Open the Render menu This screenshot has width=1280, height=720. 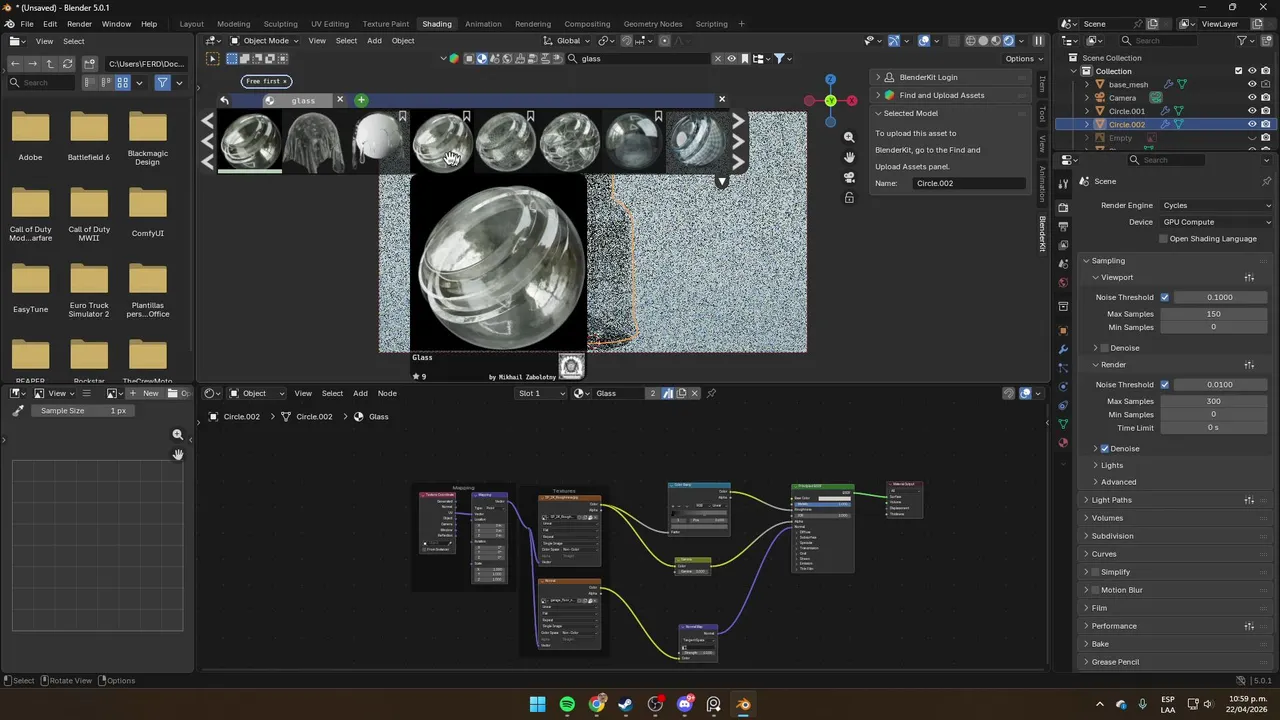(x=79, y=24)
